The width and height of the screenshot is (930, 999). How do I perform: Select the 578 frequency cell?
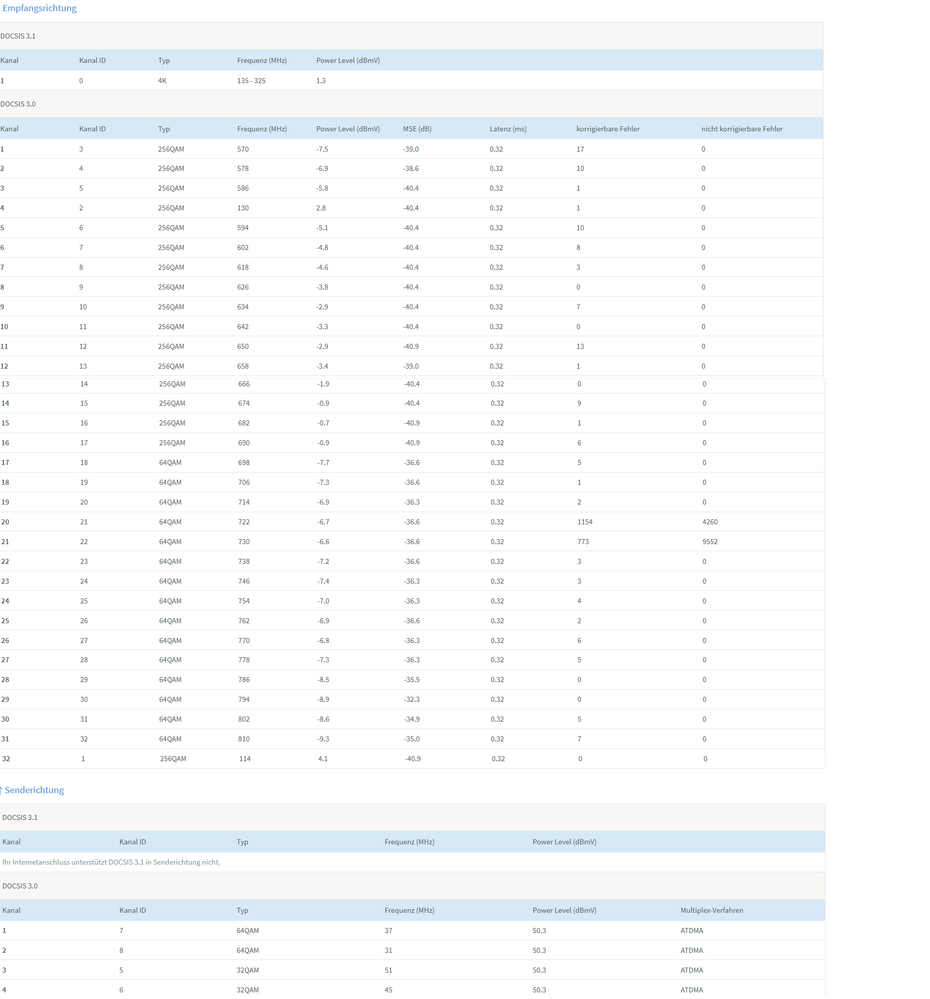click(243, 169)
